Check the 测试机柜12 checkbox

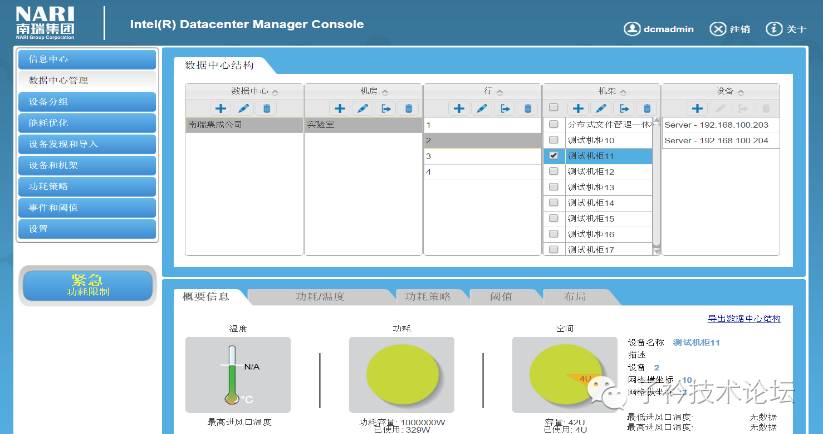(553, 172)
